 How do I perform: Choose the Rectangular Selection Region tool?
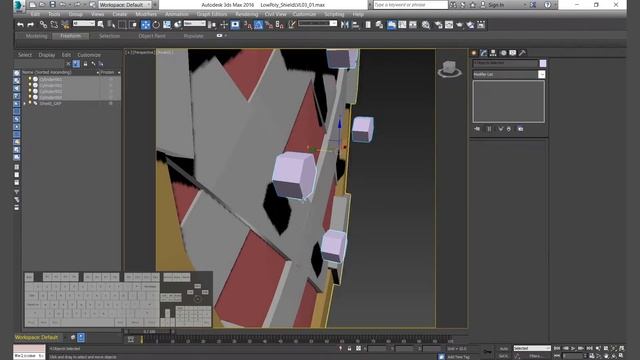pos(122,25)
